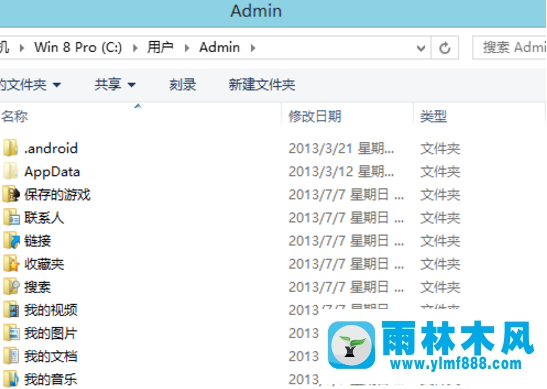
Task: Click the 联系人 contacts folder icon
Action: 11,217
